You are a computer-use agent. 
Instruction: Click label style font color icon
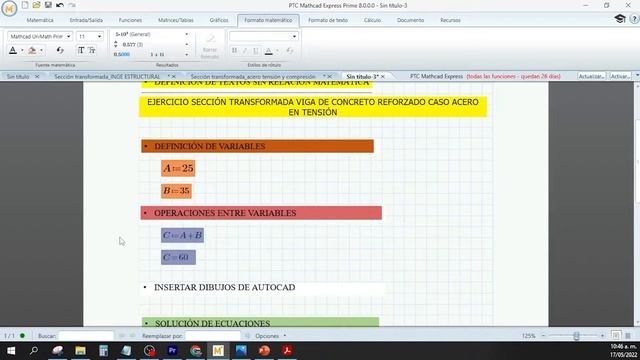(x=269, y=50)
